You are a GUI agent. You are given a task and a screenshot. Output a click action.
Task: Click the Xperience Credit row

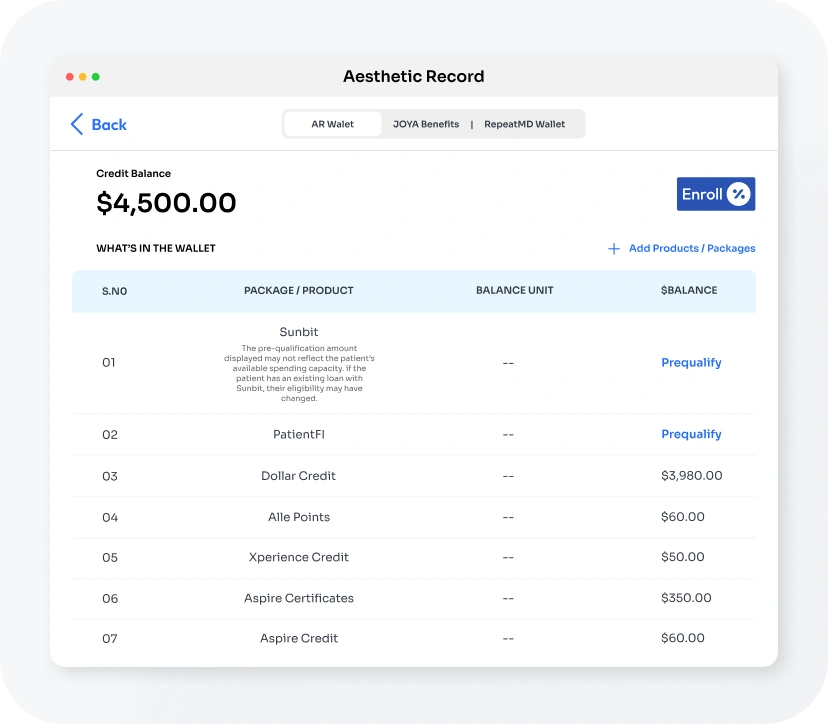(299, 557)
